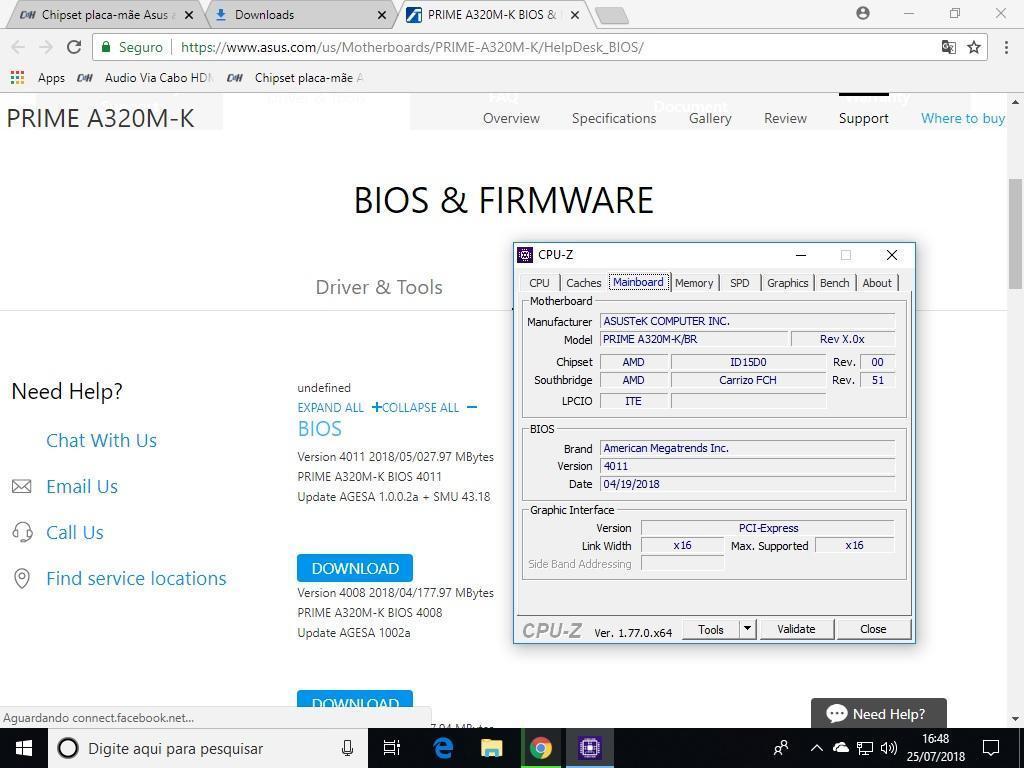Click the Windows search box
This screenshot has width=1024, height=768.
(208, 748)
